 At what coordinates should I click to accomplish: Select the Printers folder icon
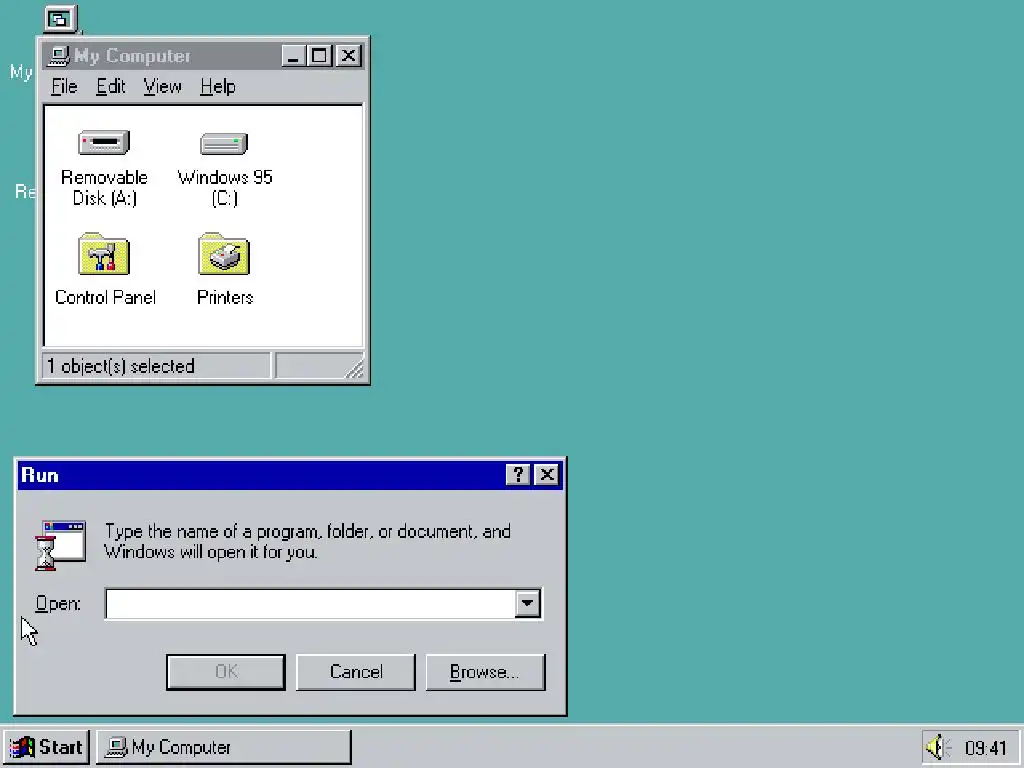point(224,254)
